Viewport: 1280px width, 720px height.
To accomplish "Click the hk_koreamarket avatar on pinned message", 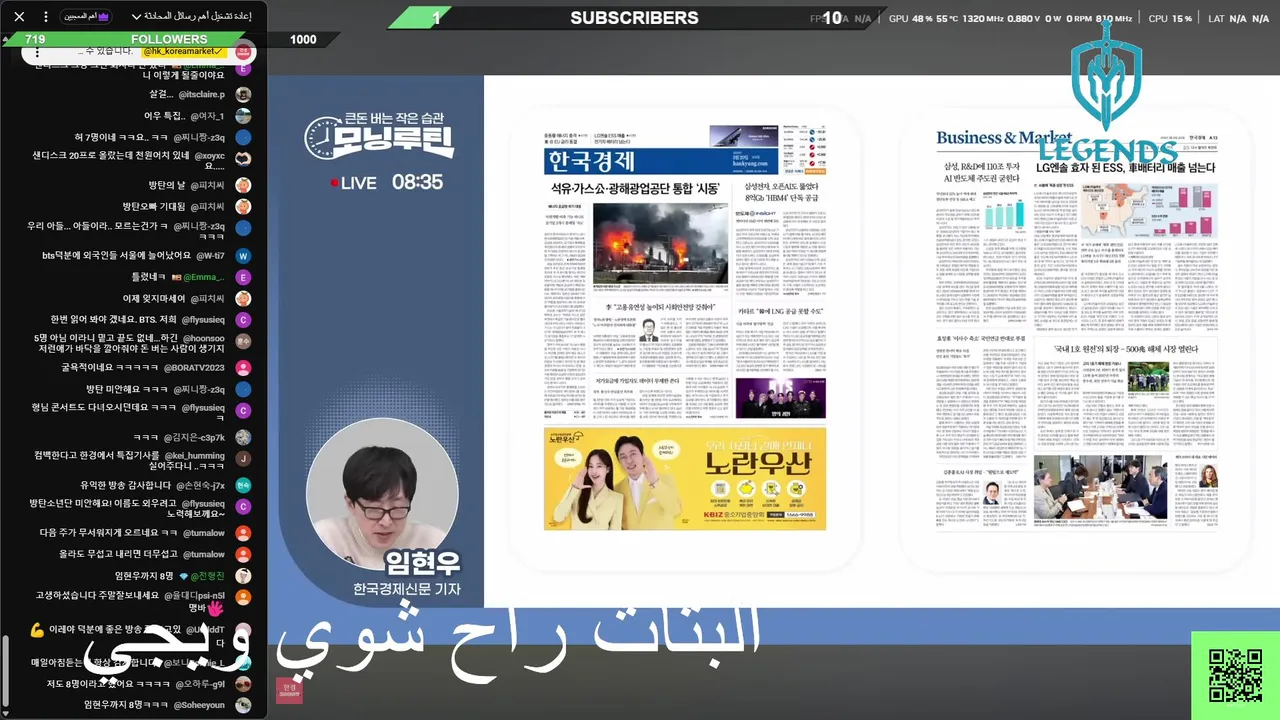I will [x=243, y=50].
